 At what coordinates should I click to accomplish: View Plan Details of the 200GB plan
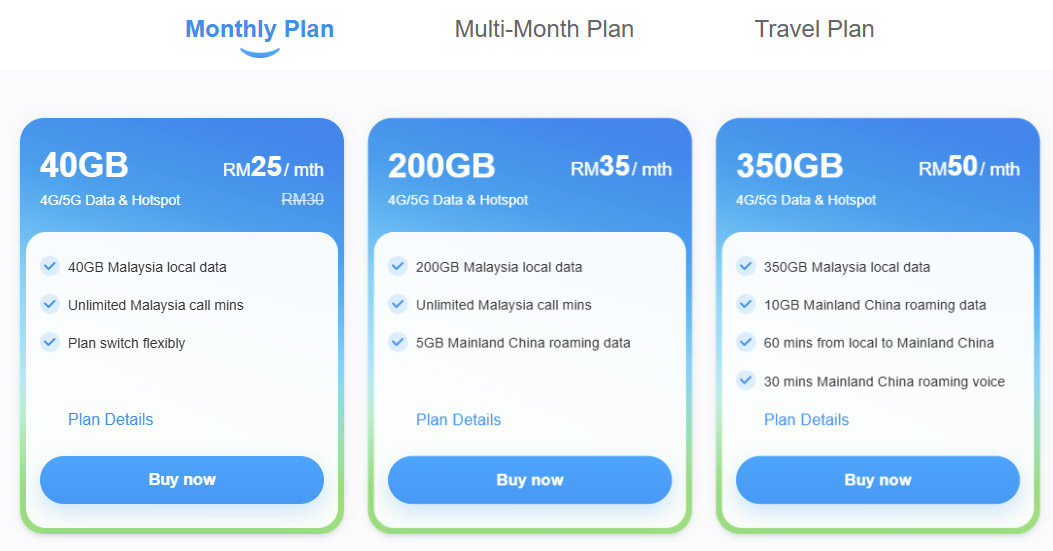(x=458, y=419)
